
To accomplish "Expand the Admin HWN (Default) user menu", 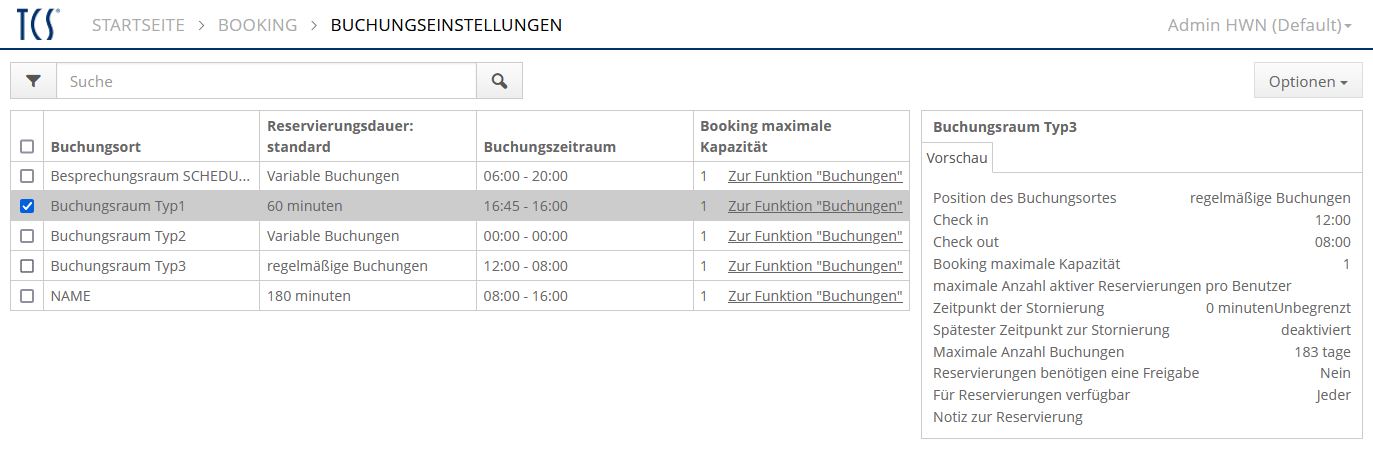I will (1259, 25).
